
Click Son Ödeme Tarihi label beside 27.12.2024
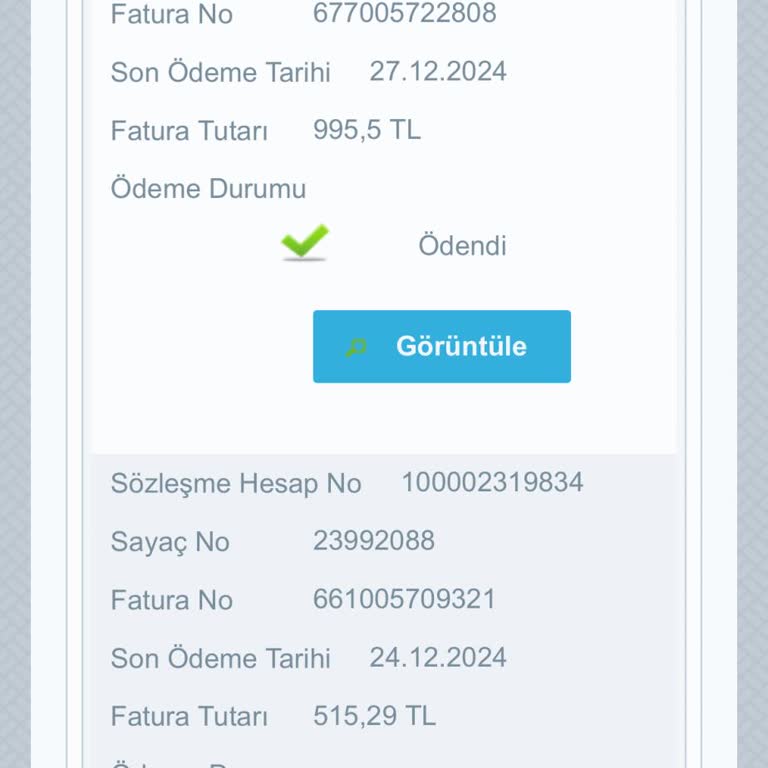coord(221,73)
